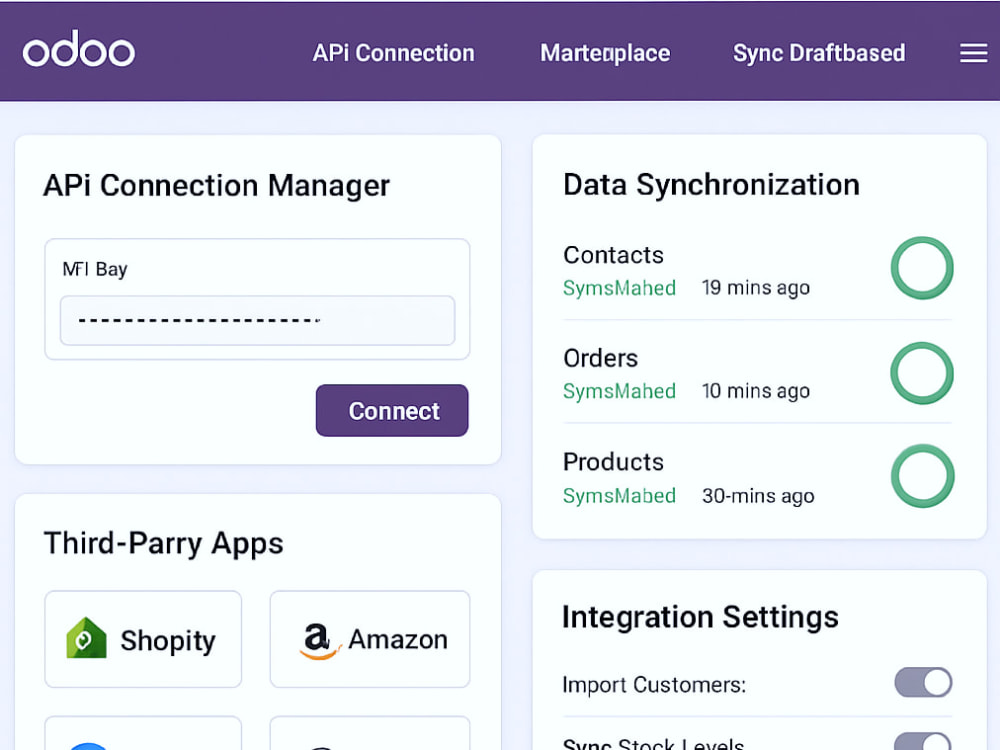The image size is (1000, 750).
Task: Click the 'Orders' row label
Action: pyautogui.click(x=600, y=358)
